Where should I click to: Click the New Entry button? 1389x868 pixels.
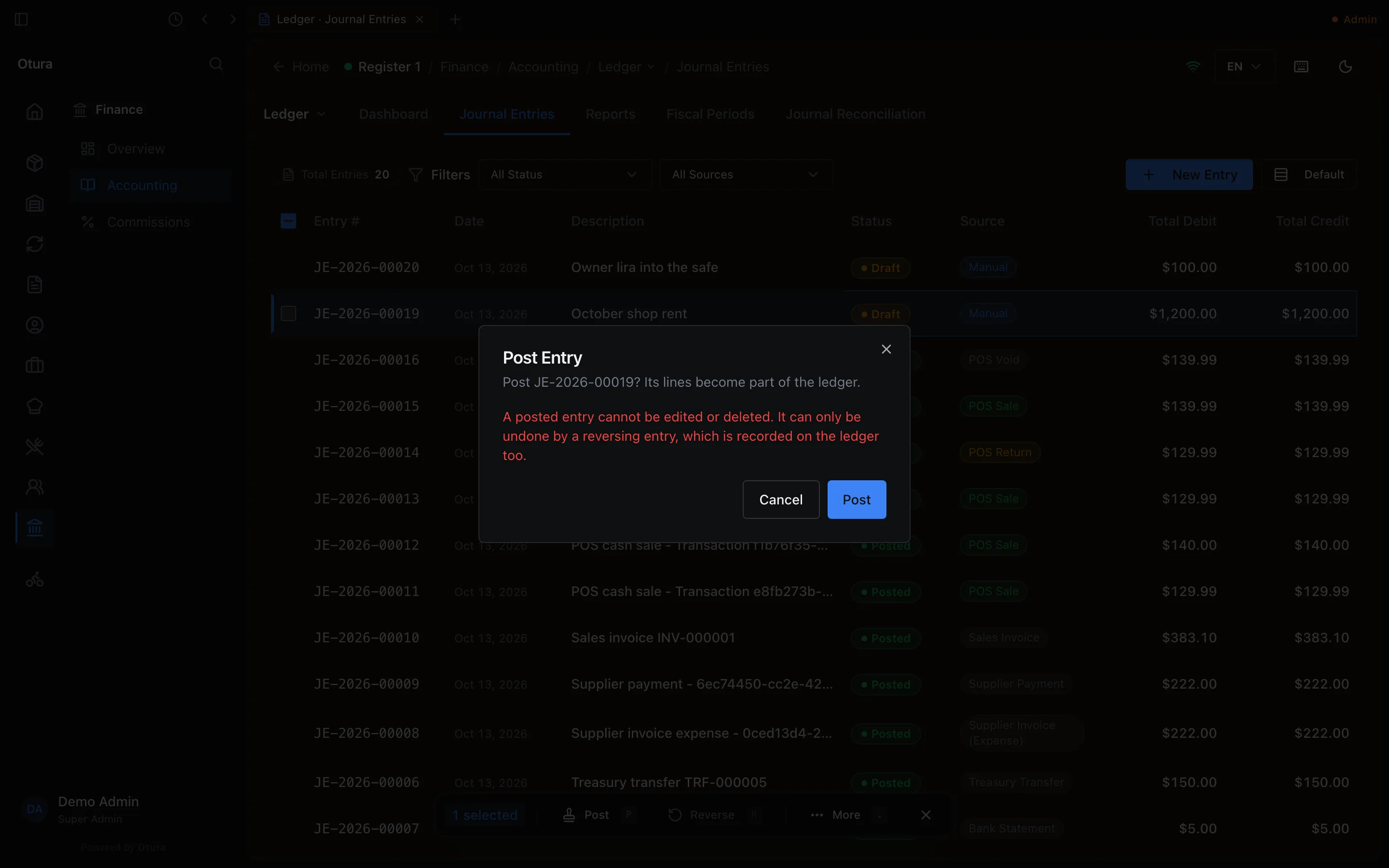coord(1189,175)
